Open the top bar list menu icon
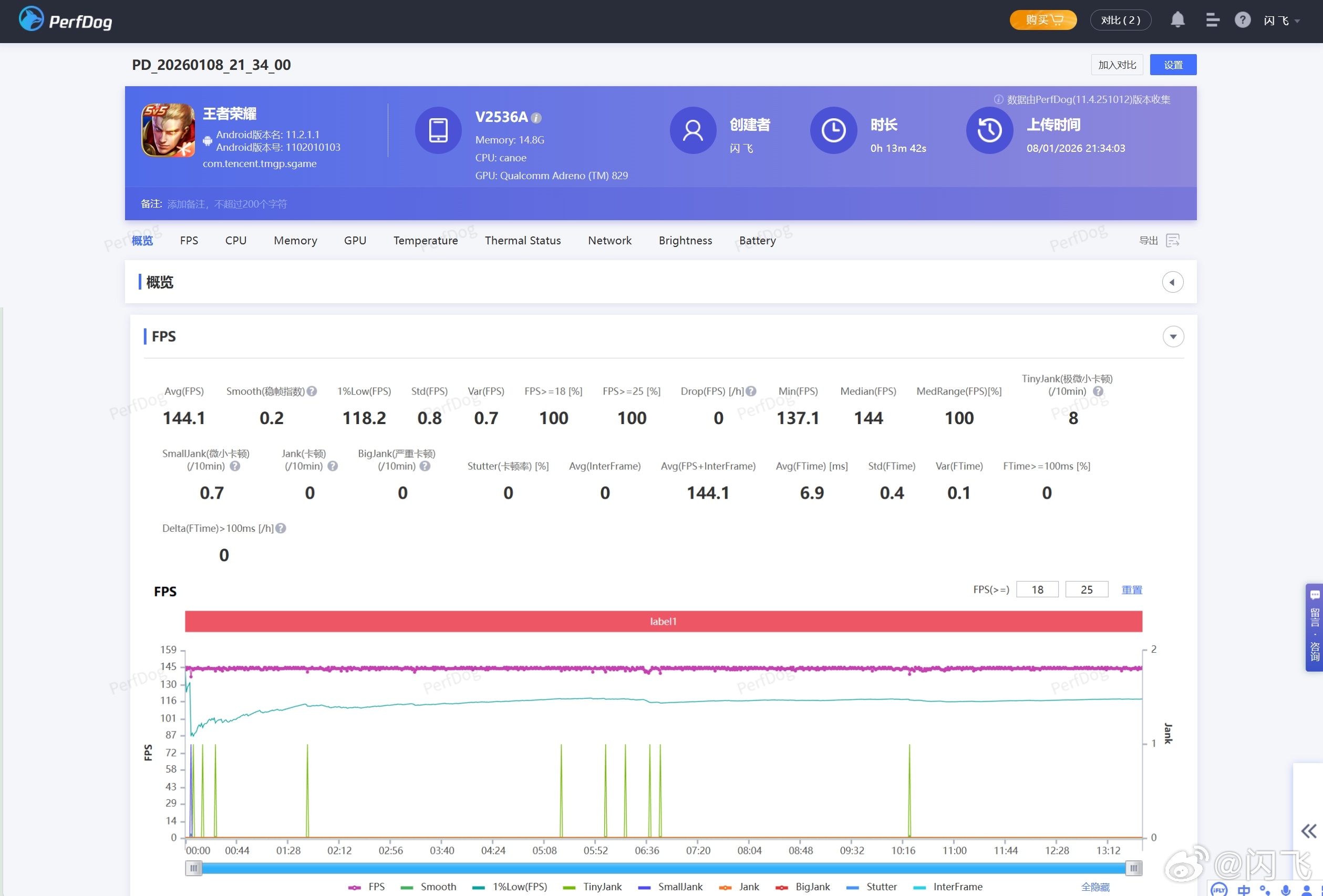The height and width of the screenshot is (896, 1323). (1212, 20)
